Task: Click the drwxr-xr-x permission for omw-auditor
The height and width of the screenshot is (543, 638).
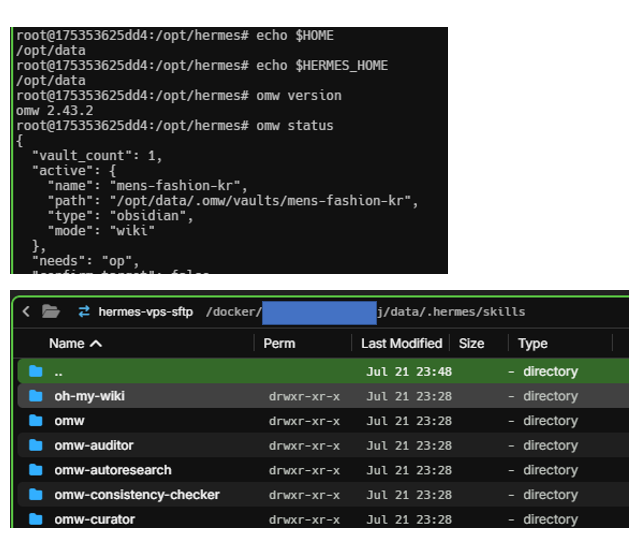Action: (x=304, y=446)
